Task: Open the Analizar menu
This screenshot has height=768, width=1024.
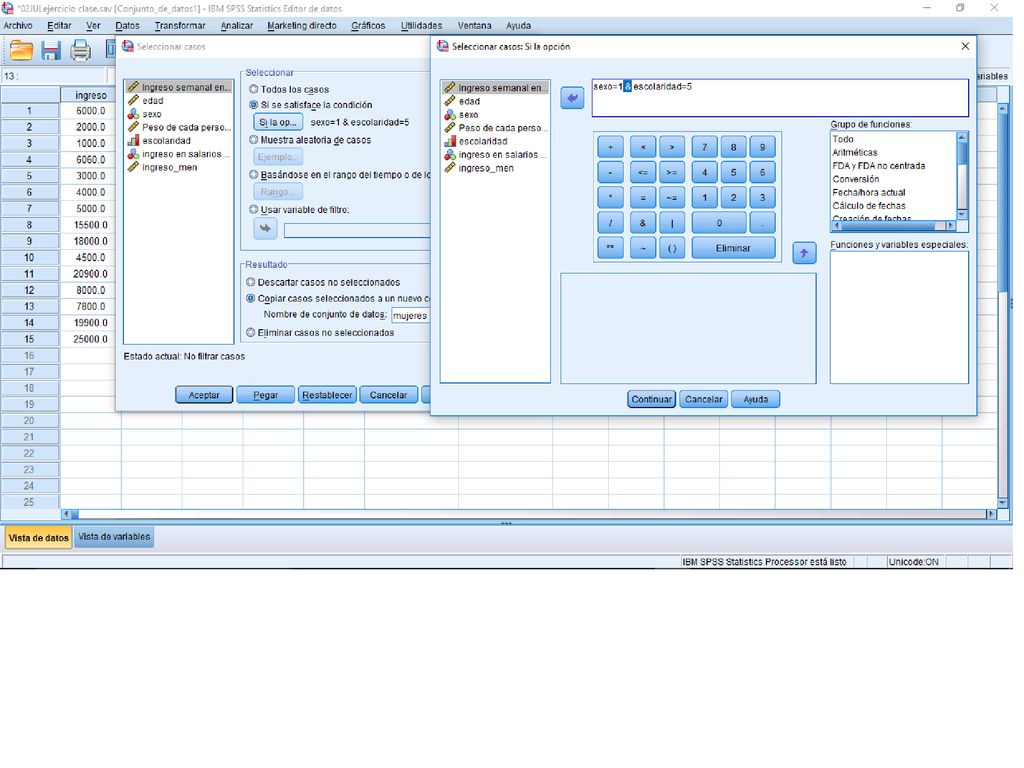Action: pos(236,25)
